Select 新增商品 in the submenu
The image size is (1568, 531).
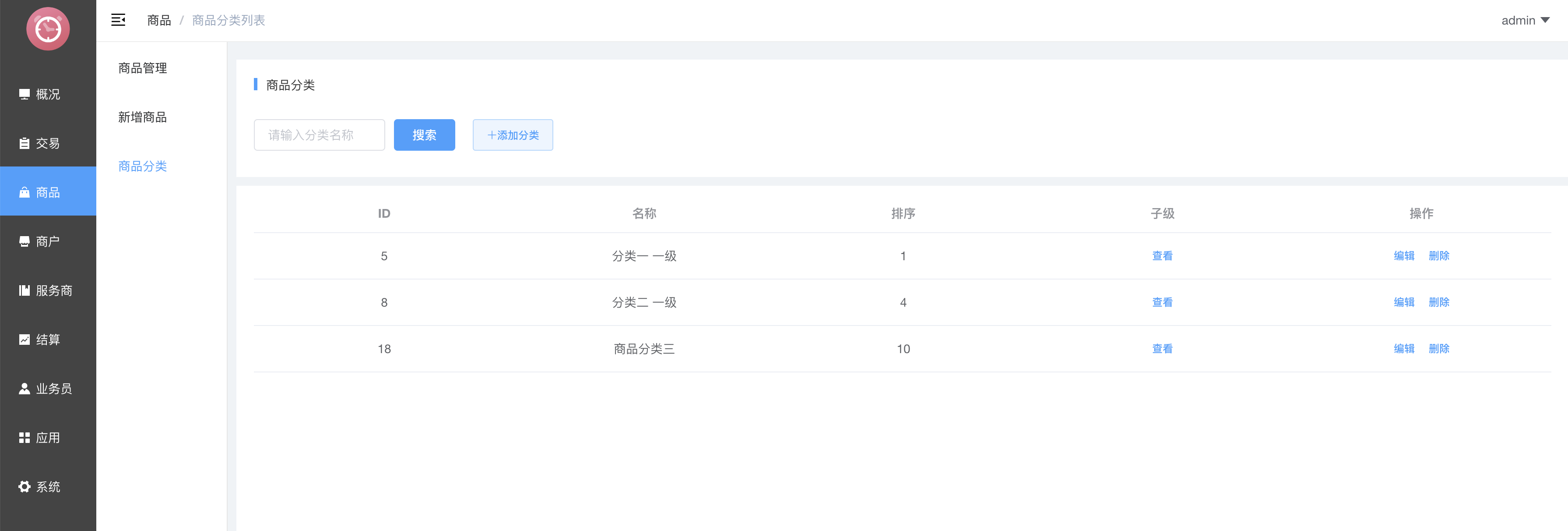pos(142,117)
